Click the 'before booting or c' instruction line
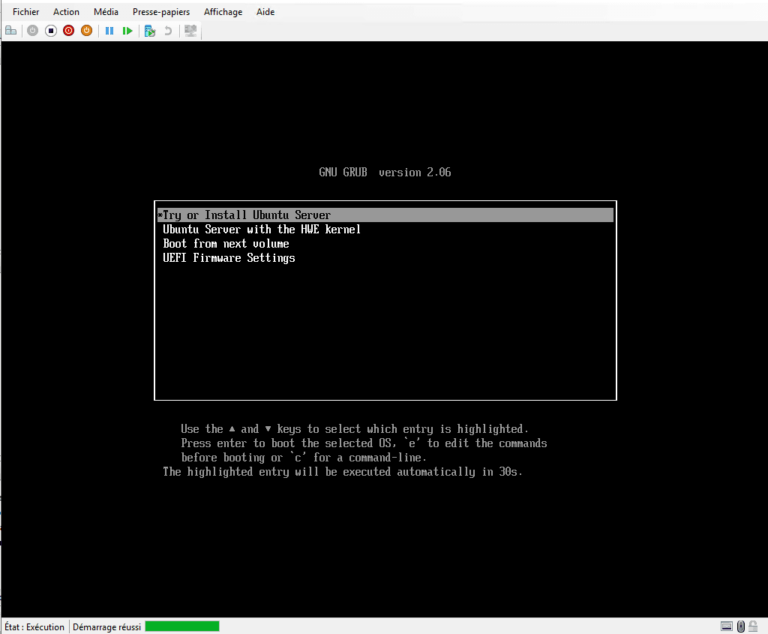 point(304,458)
